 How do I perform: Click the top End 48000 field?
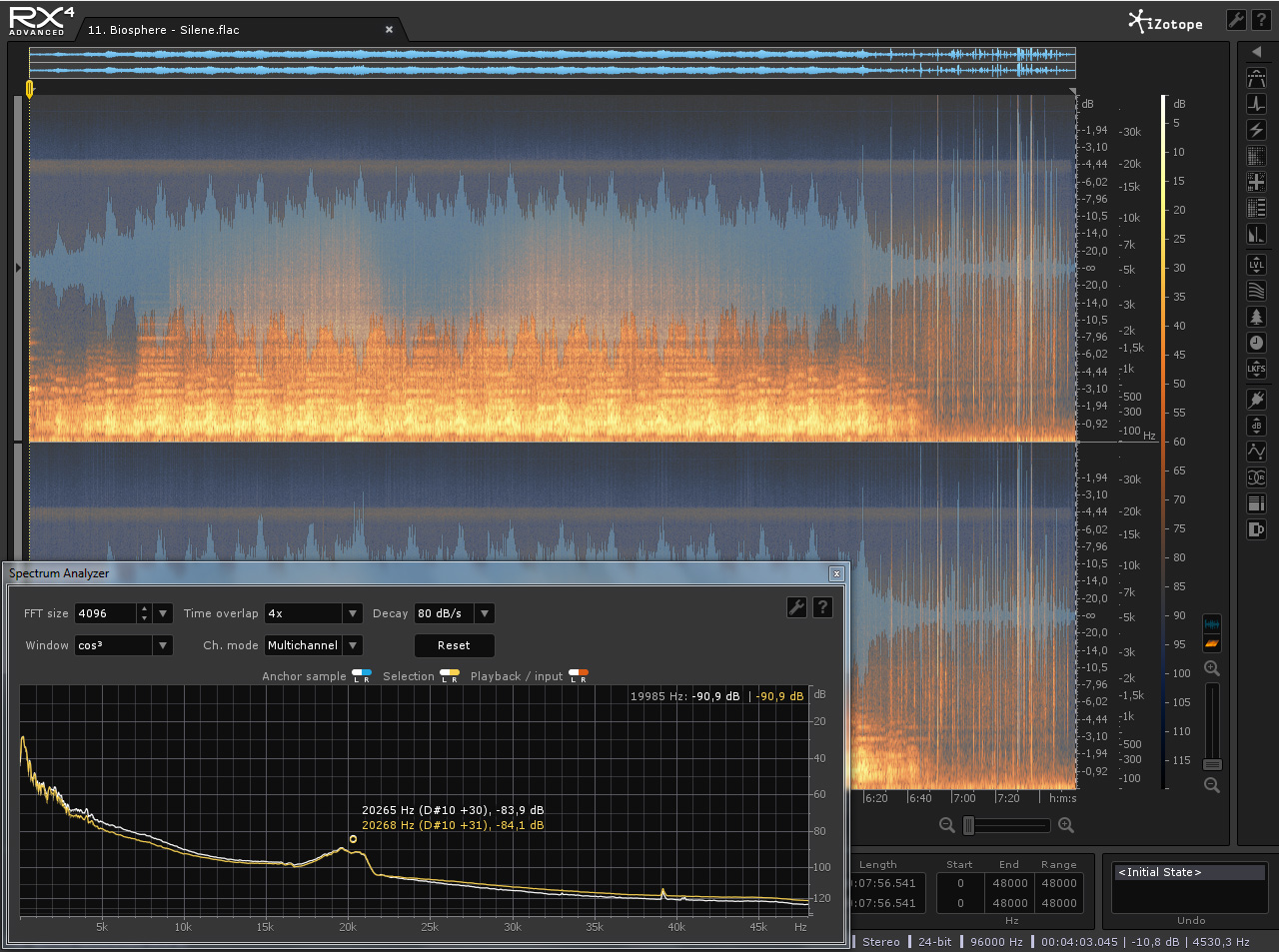tap(1009, 883)
